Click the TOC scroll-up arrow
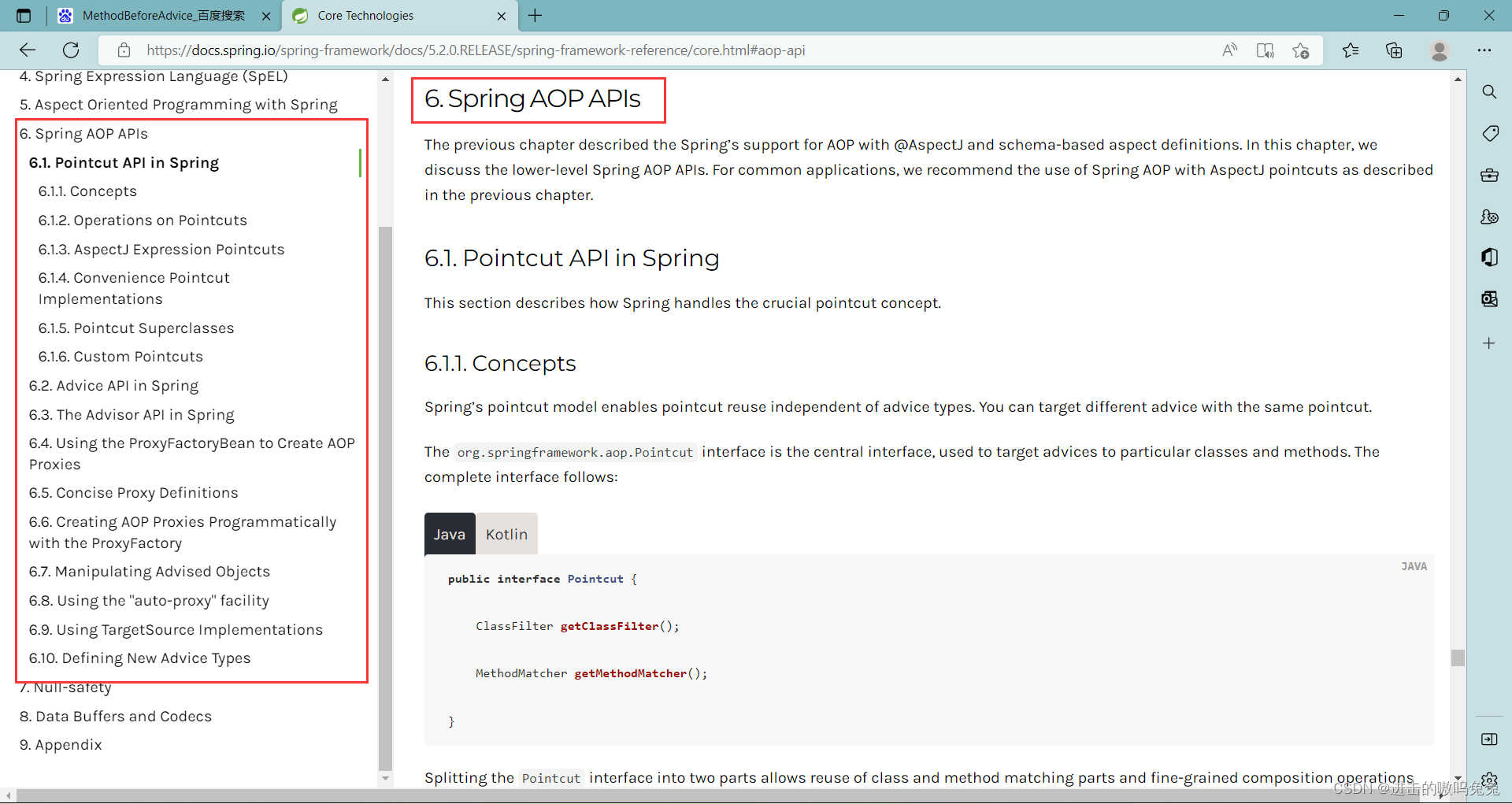Viewport: 1512px width, 804px height. click(385, 79)
